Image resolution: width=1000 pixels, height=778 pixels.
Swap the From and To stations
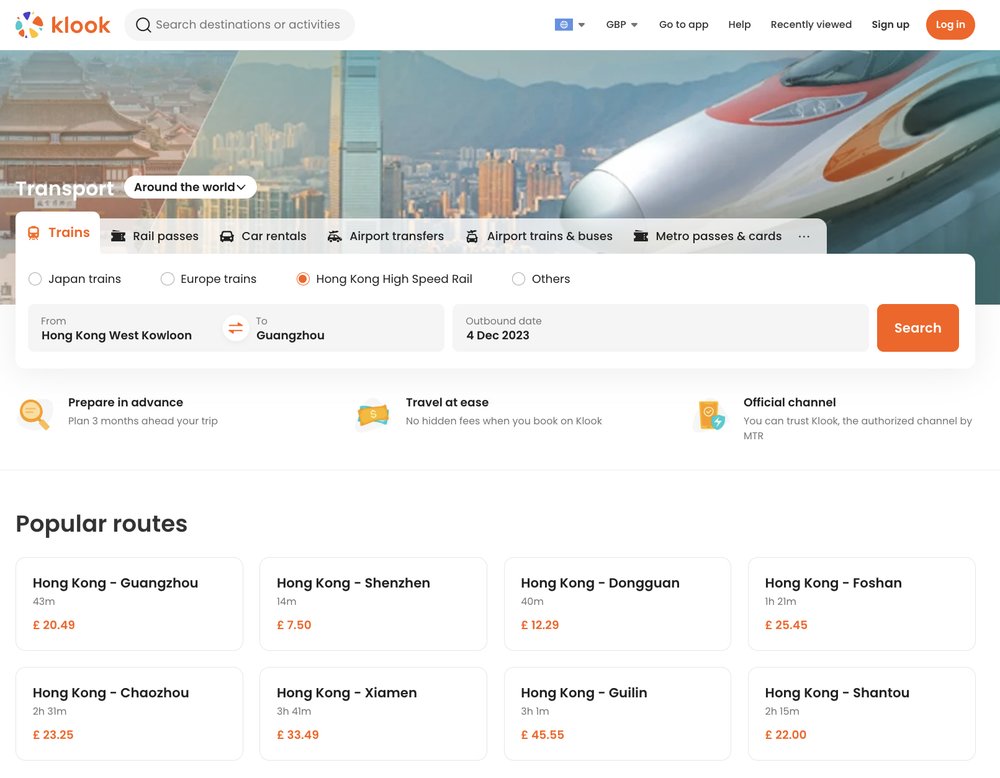pos(234,327)
